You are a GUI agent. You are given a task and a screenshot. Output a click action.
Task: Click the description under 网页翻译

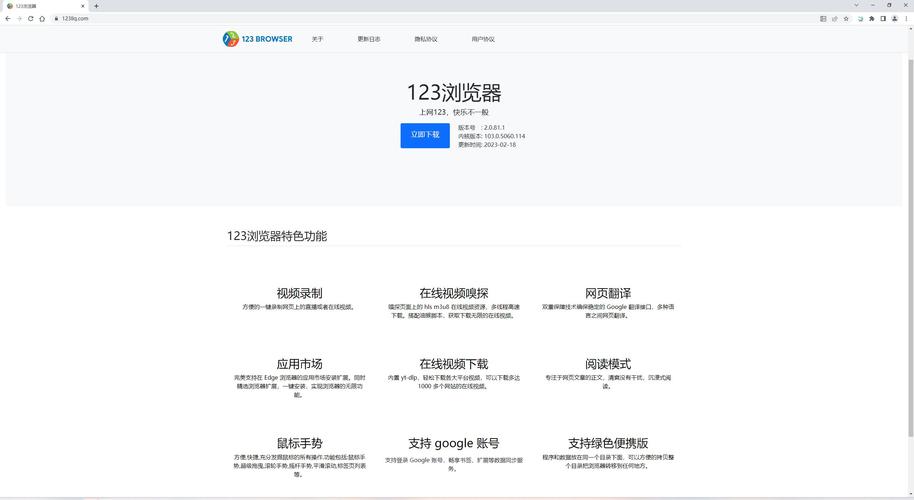(608, 311)
